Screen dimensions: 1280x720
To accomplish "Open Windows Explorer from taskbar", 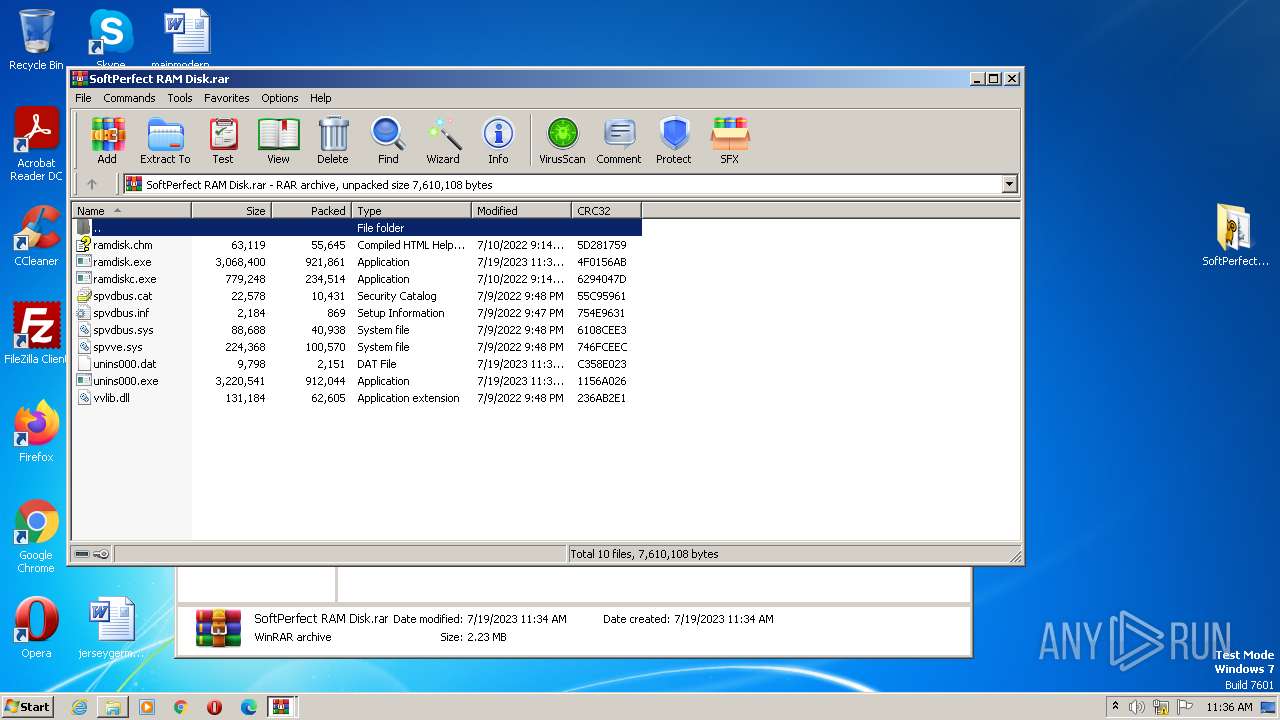I will click(113, 707).
